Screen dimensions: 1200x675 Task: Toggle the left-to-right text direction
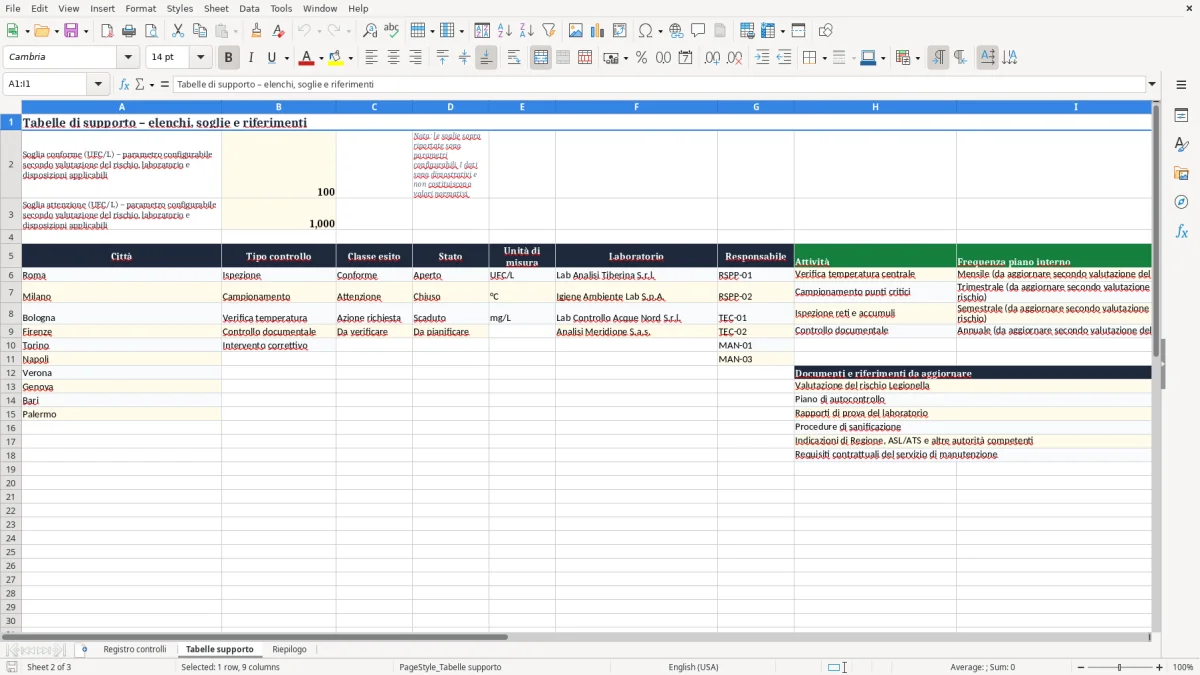tap(938, 58)
